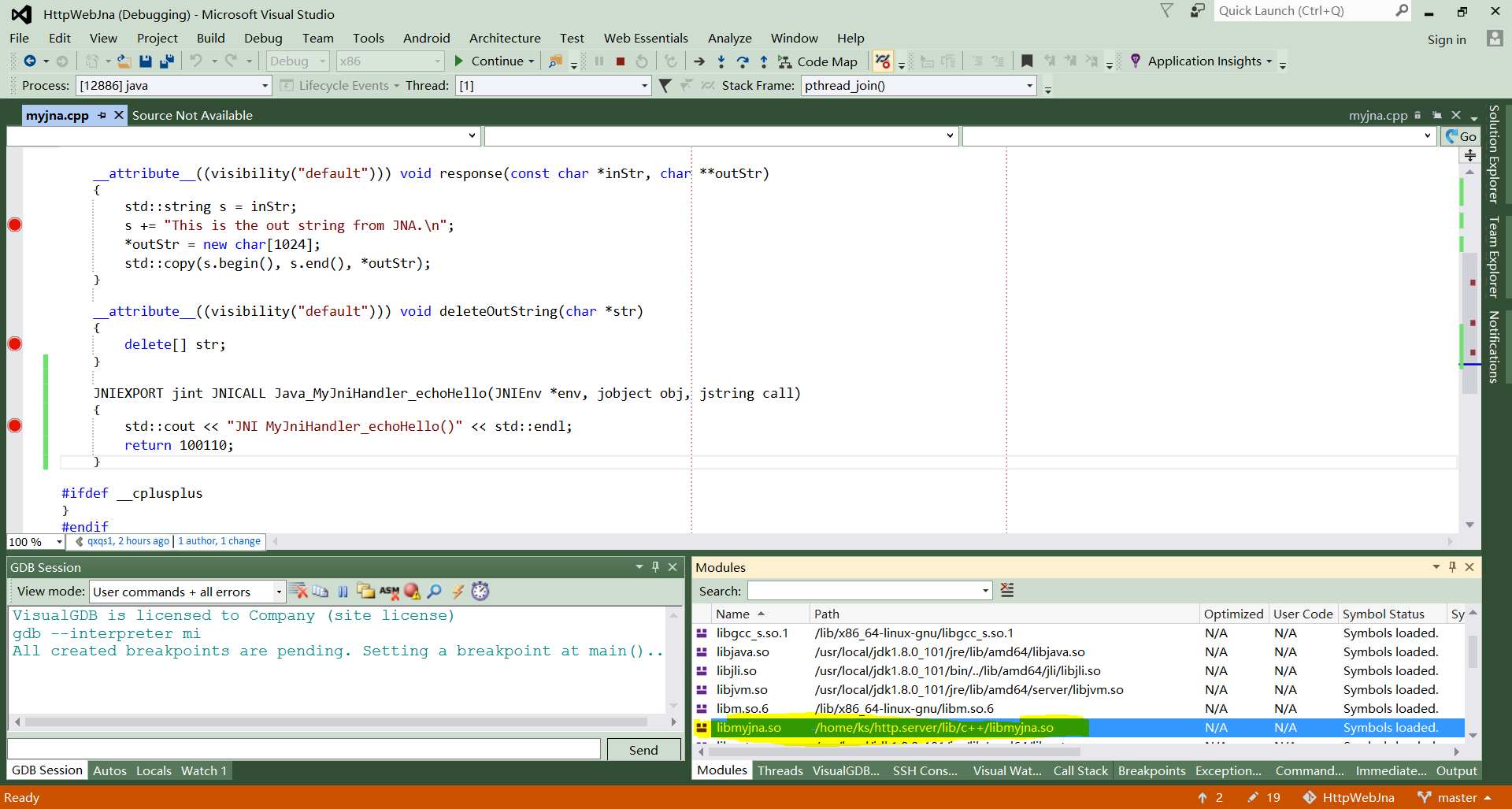The height and width of the screenshot is (809, 1512).
Task: Click the Restart debugging icon
Action: 642,61
